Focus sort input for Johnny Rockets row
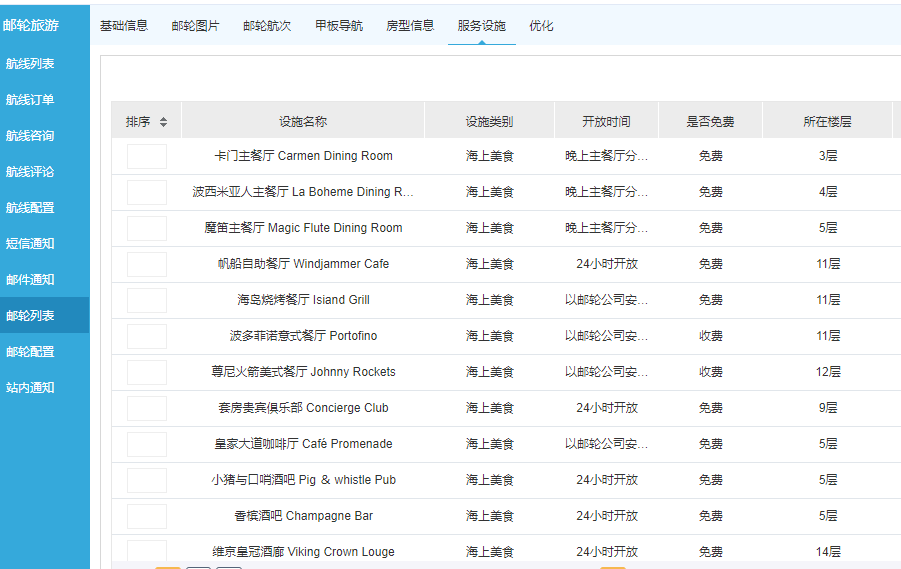 [x=147, y=372]
